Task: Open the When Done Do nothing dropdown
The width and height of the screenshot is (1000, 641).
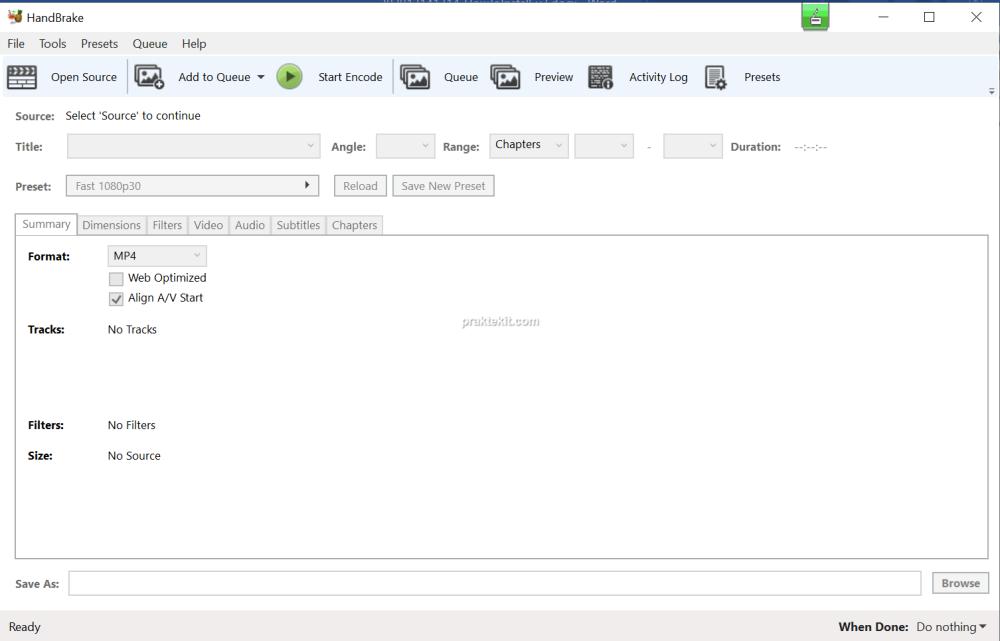Action: [951, 627]
